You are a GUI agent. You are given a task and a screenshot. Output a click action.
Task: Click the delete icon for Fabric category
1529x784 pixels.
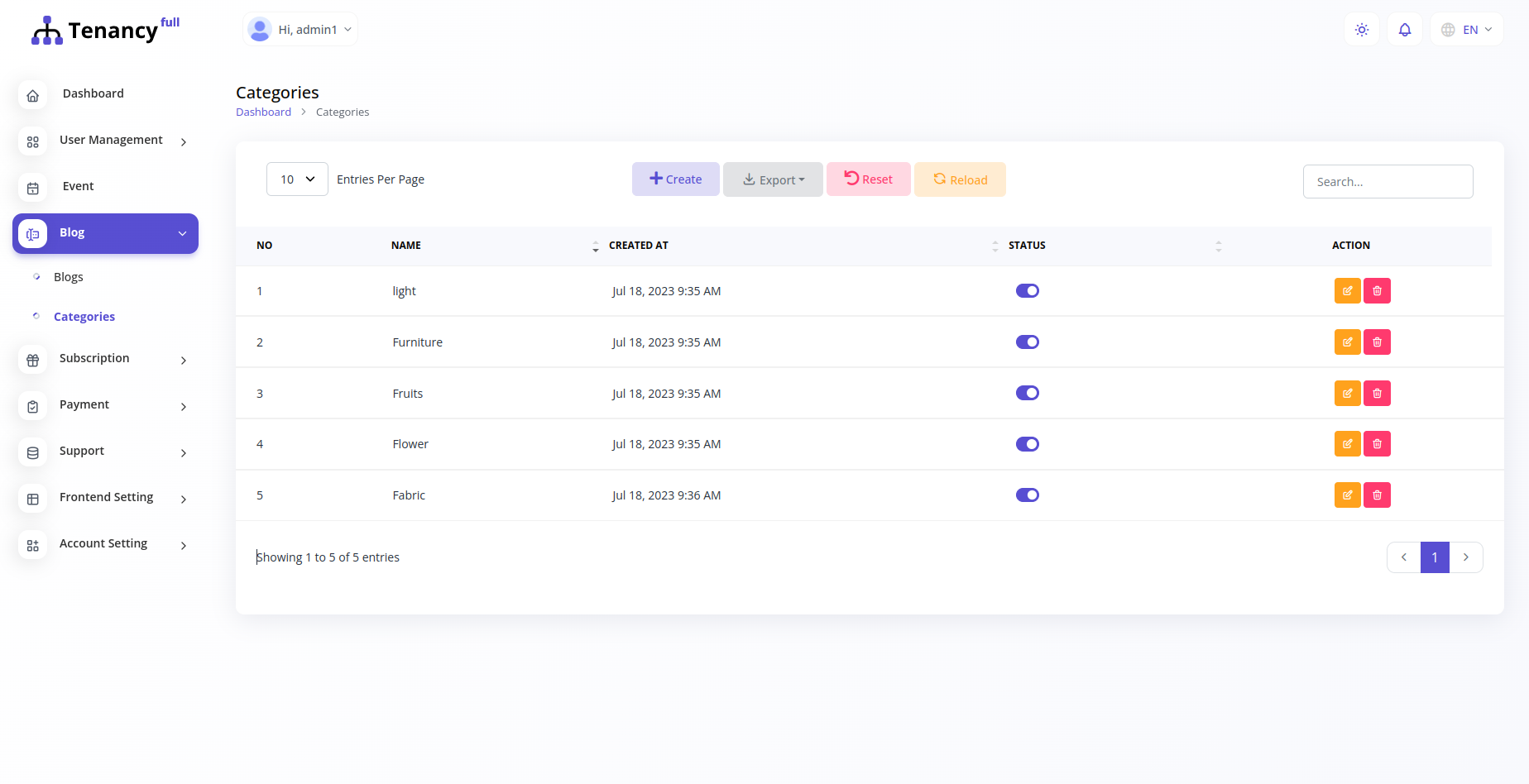1377,495
